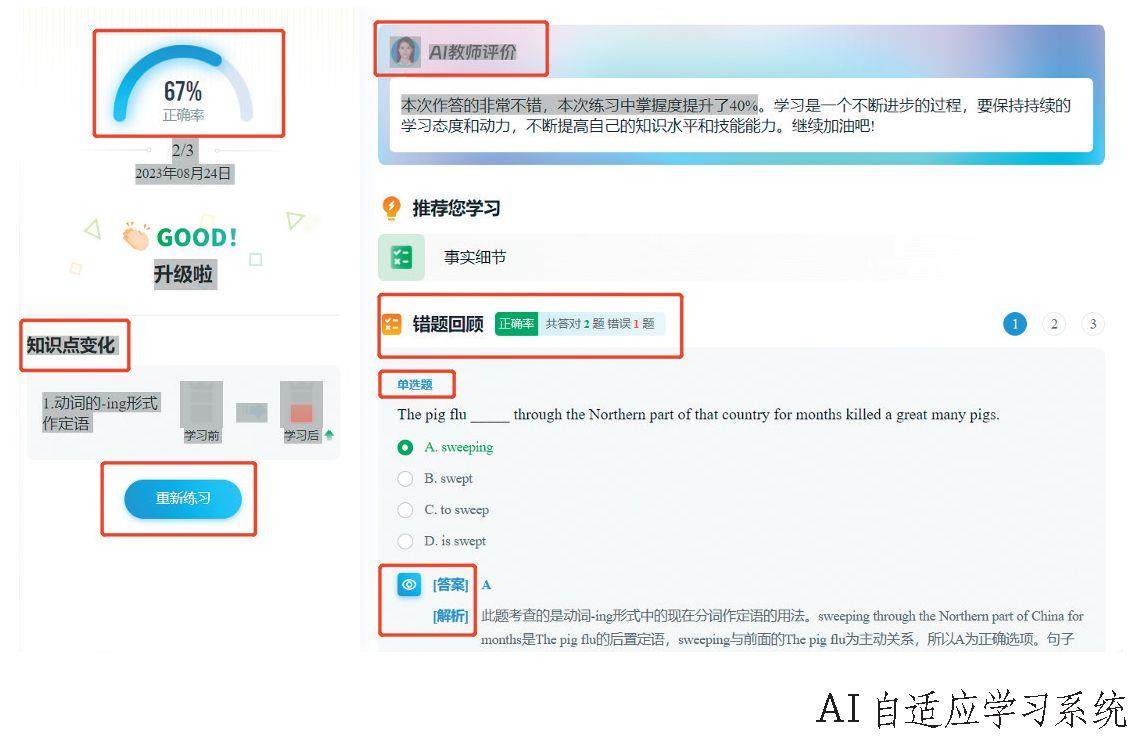
Task: Choose option C. to sweep
Action: point(443,510)
